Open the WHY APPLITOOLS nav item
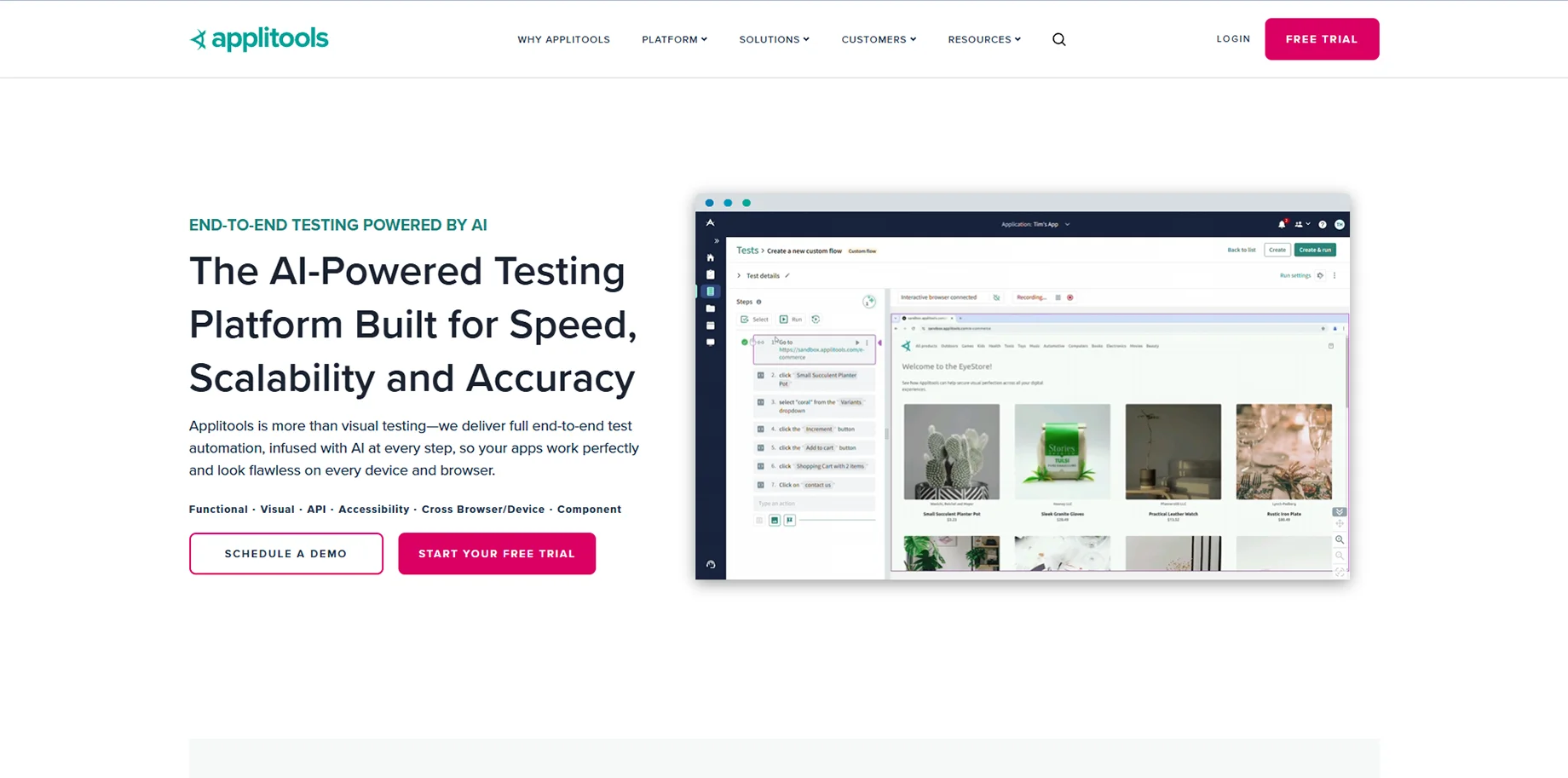The width and height of the screenshot is (1568, 778). coord(564,39)
